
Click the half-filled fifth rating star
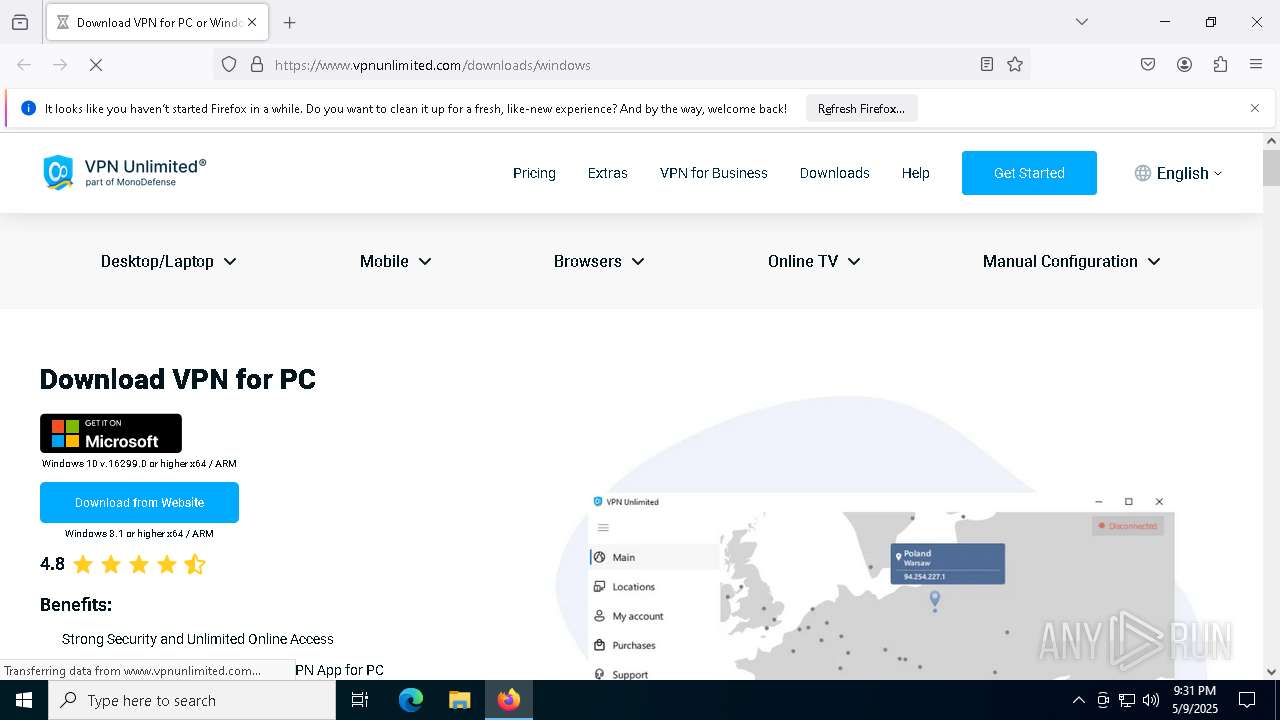(195, 565)
